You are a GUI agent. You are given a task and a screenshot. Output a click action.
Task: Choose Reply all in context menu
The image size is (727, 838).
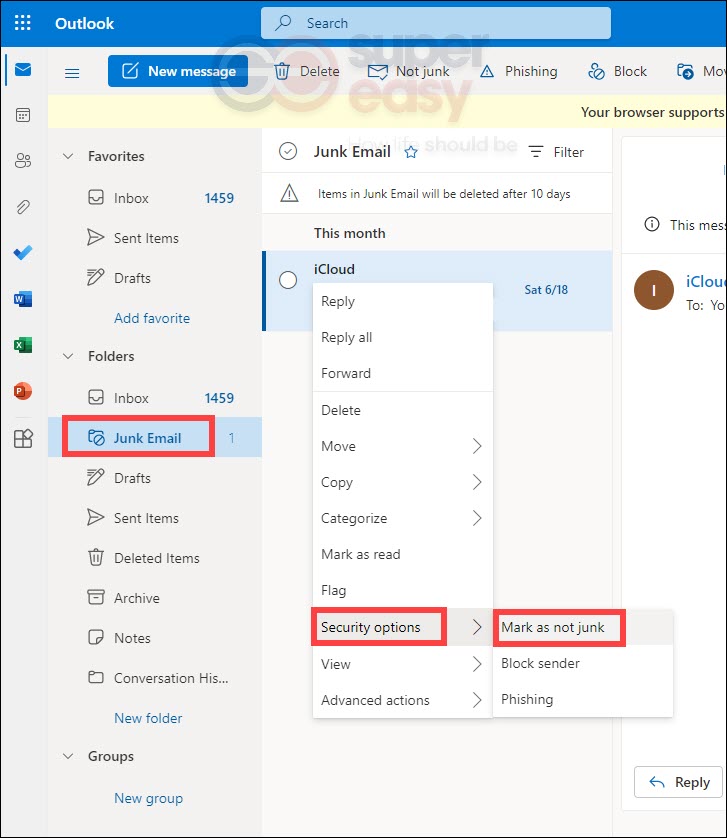point(403,337)
